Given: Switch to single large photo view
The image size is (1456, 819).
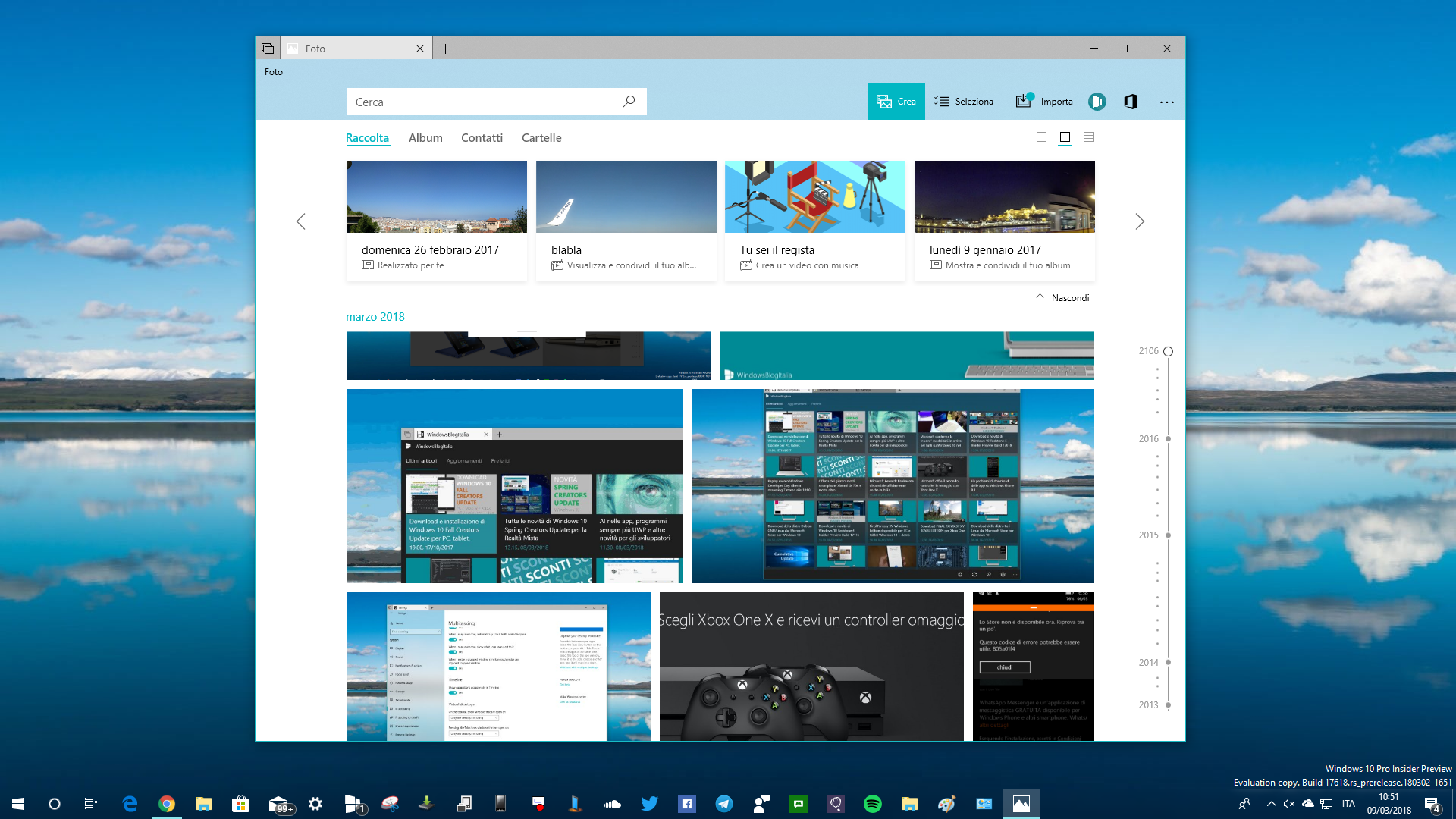Looking at the screenshot, I should click(x=1041, y=137).
